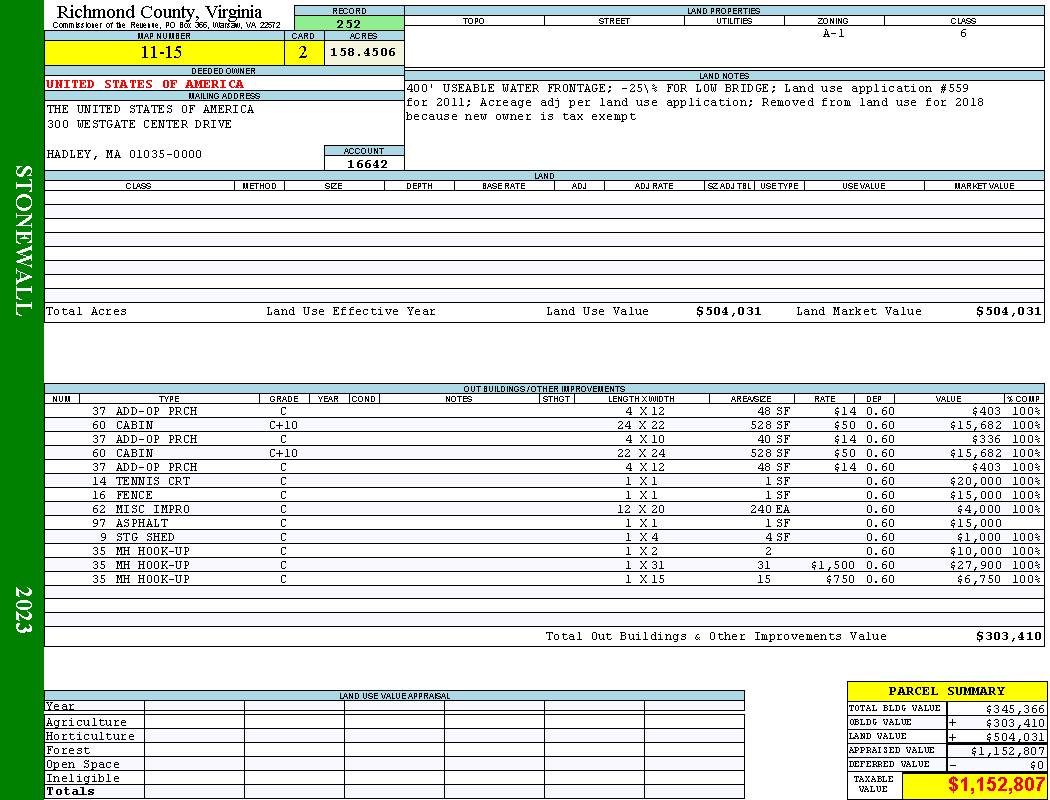
Task: Click the $750 rate cell
Action: click(840, 580)
